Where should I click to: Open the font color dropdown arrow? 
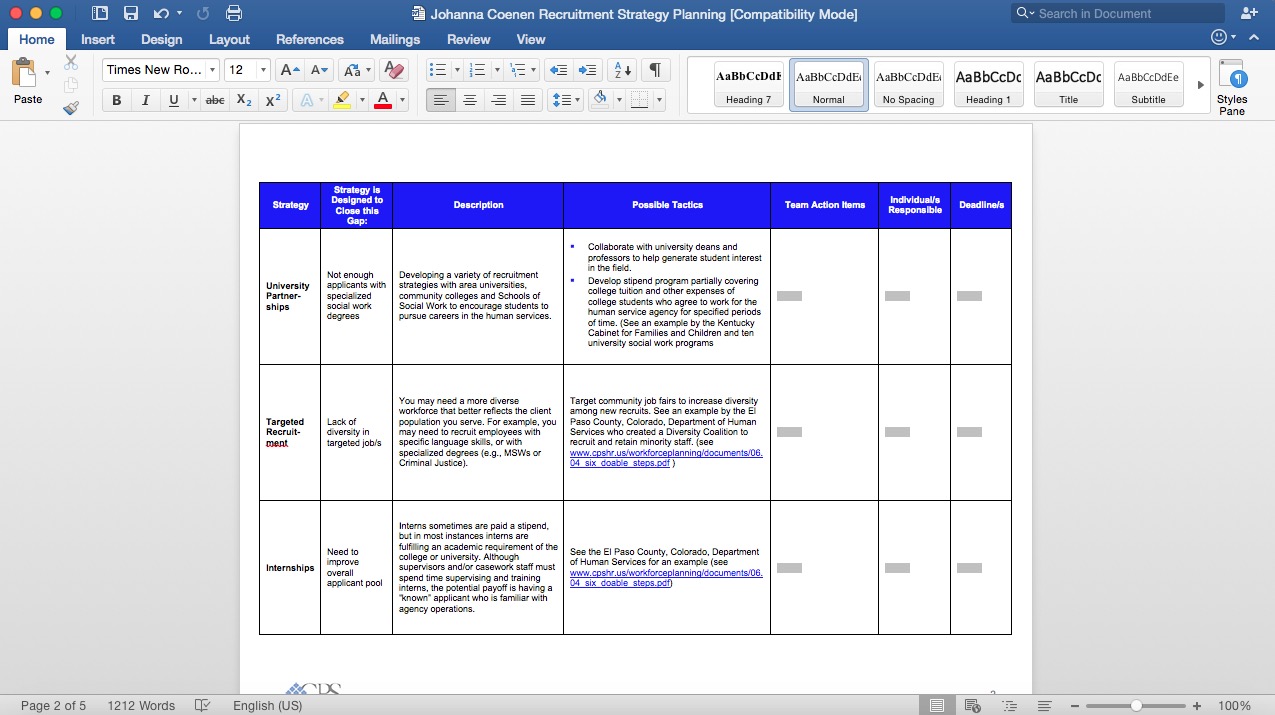click(x=402, y=100)
